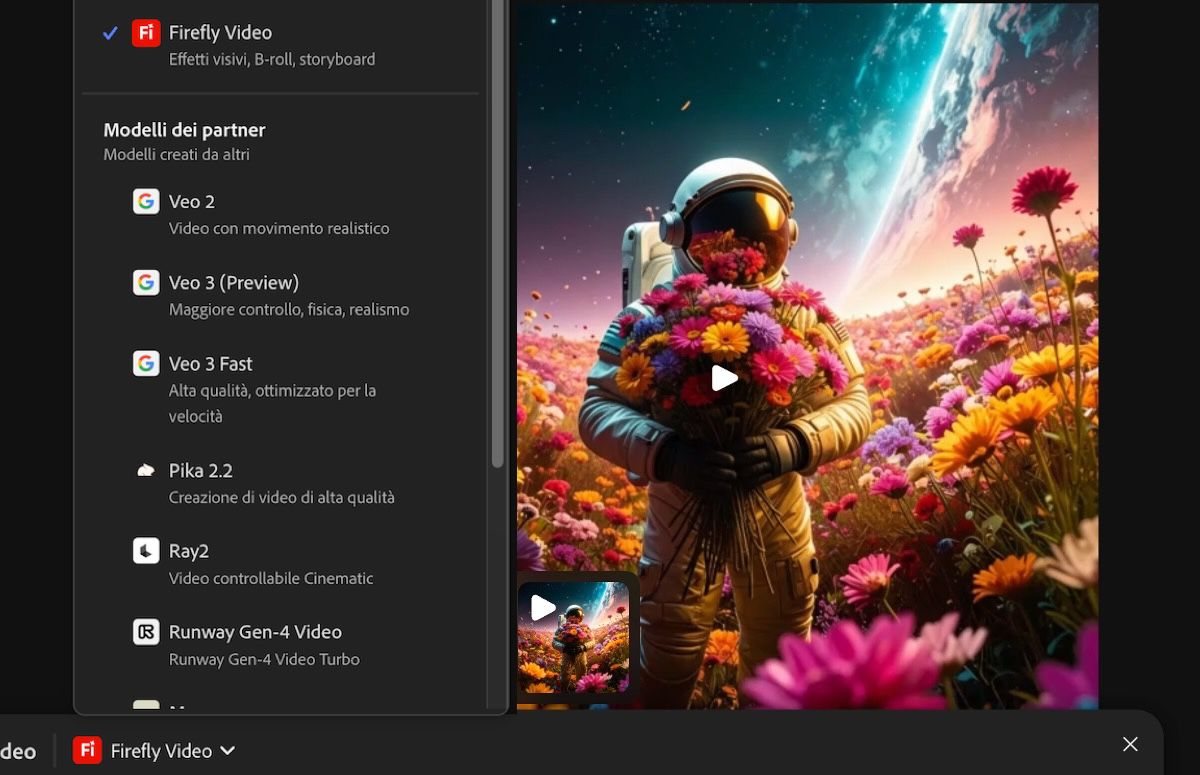
Task: Click the "Effetti visivi, B-roll, storyboard" description
Action: pyautogui.click(x=272, y=59)
